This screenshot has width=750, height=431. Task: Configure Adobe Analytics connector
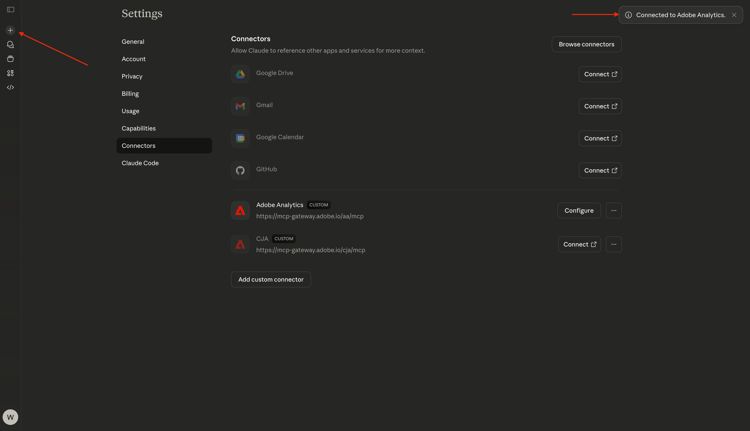(x=579, y=210)
